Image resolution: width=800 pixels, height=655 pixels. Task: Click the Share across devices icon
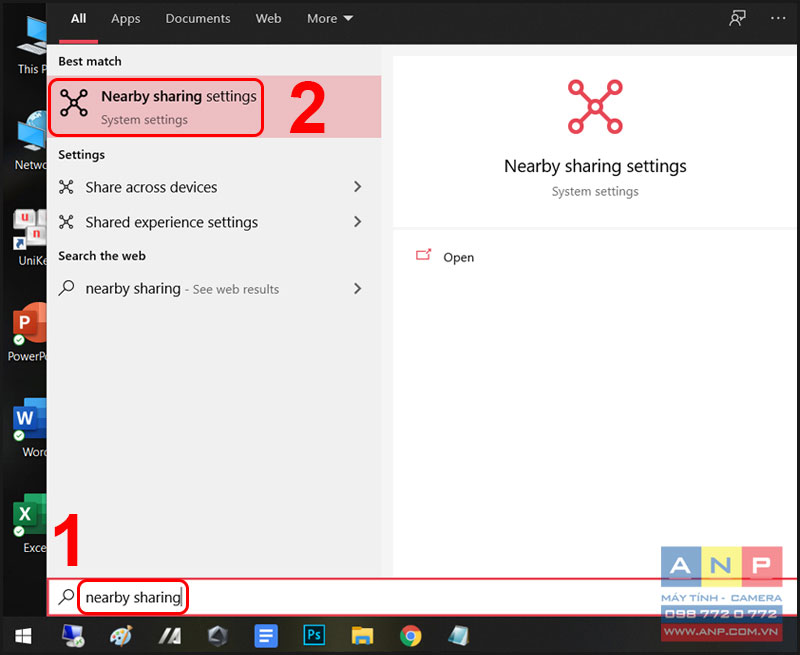(x=66, y=187)
